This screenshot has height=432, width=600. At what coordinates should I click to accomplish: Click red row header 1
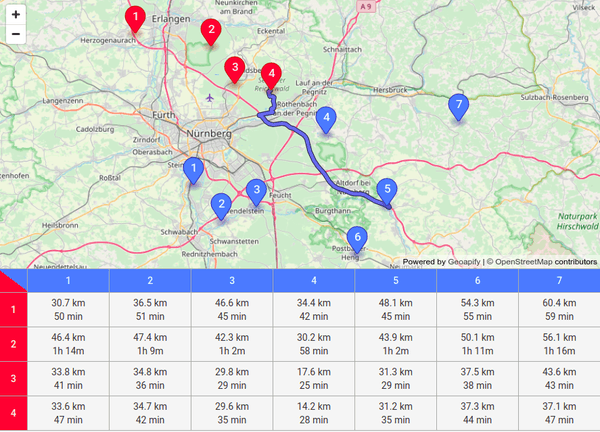tap(13, 310)
